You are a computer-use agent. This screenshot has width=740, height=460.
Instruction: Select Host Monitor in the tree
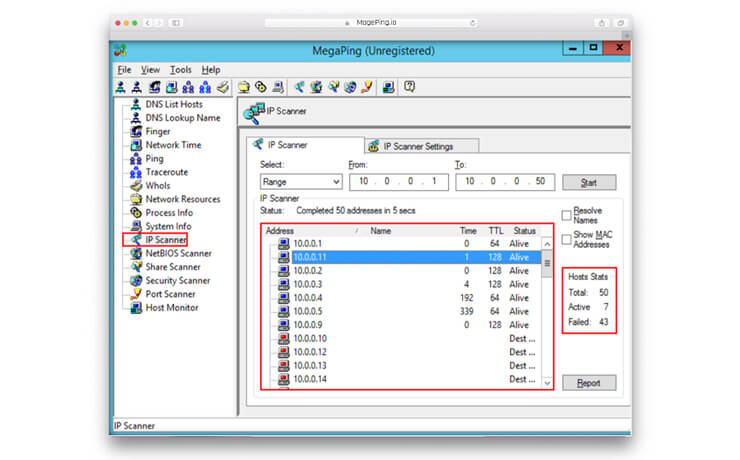coord(172,308)
